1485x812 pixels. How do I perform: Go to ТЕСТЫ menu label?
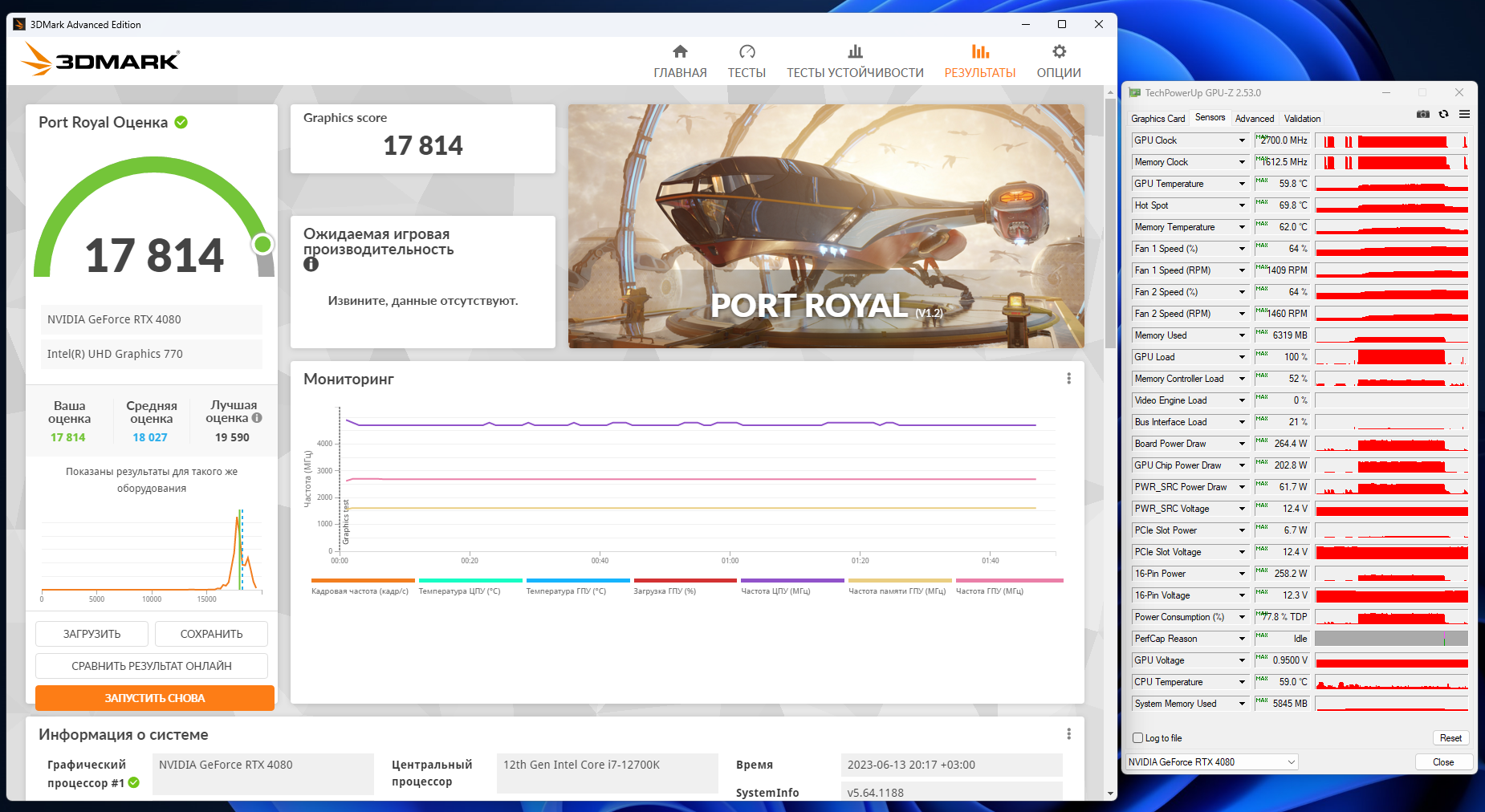[x=747, y=73]
